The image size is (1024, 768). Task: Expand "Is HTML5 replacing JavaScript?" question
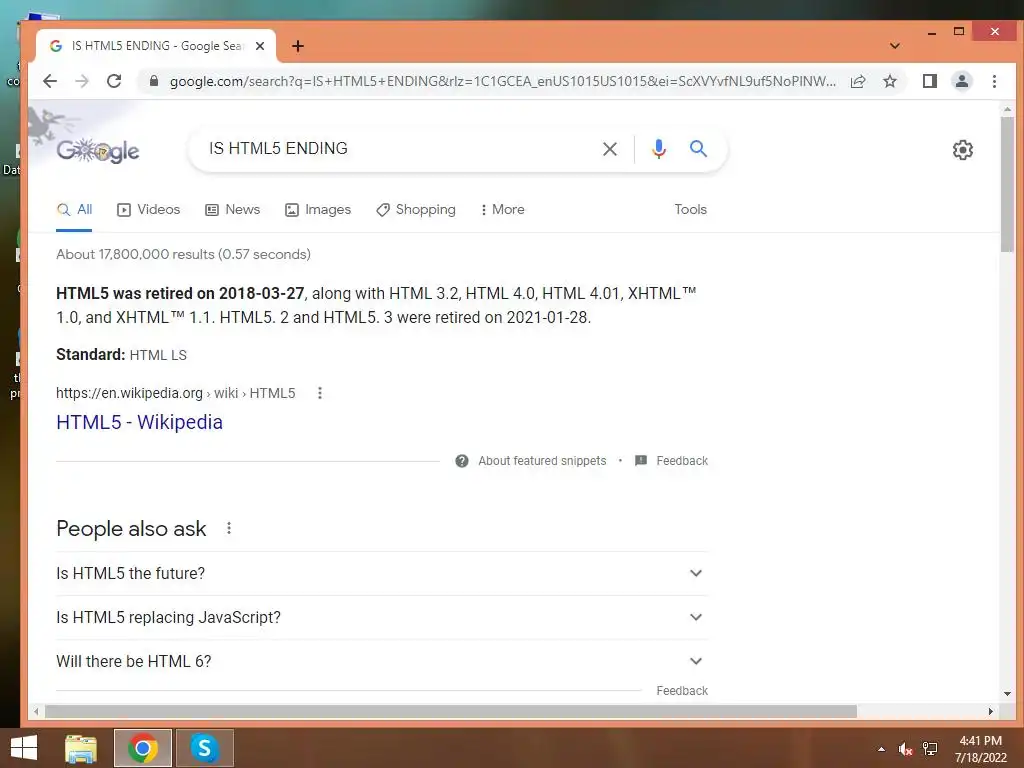[x=382, y=618]
